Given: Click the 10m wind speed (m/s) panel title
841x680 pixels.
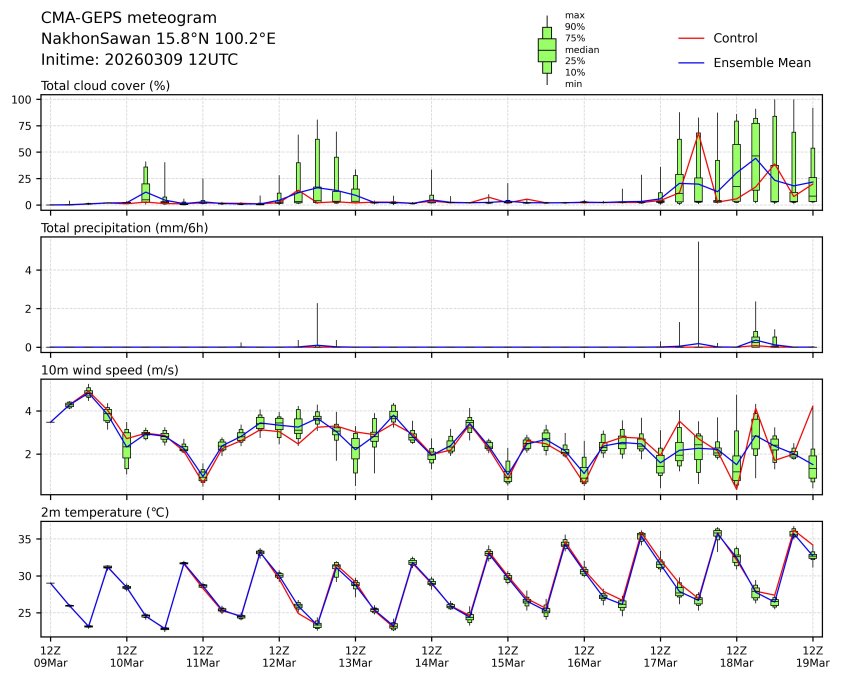Looking at the screenshot, I should 110,371.
